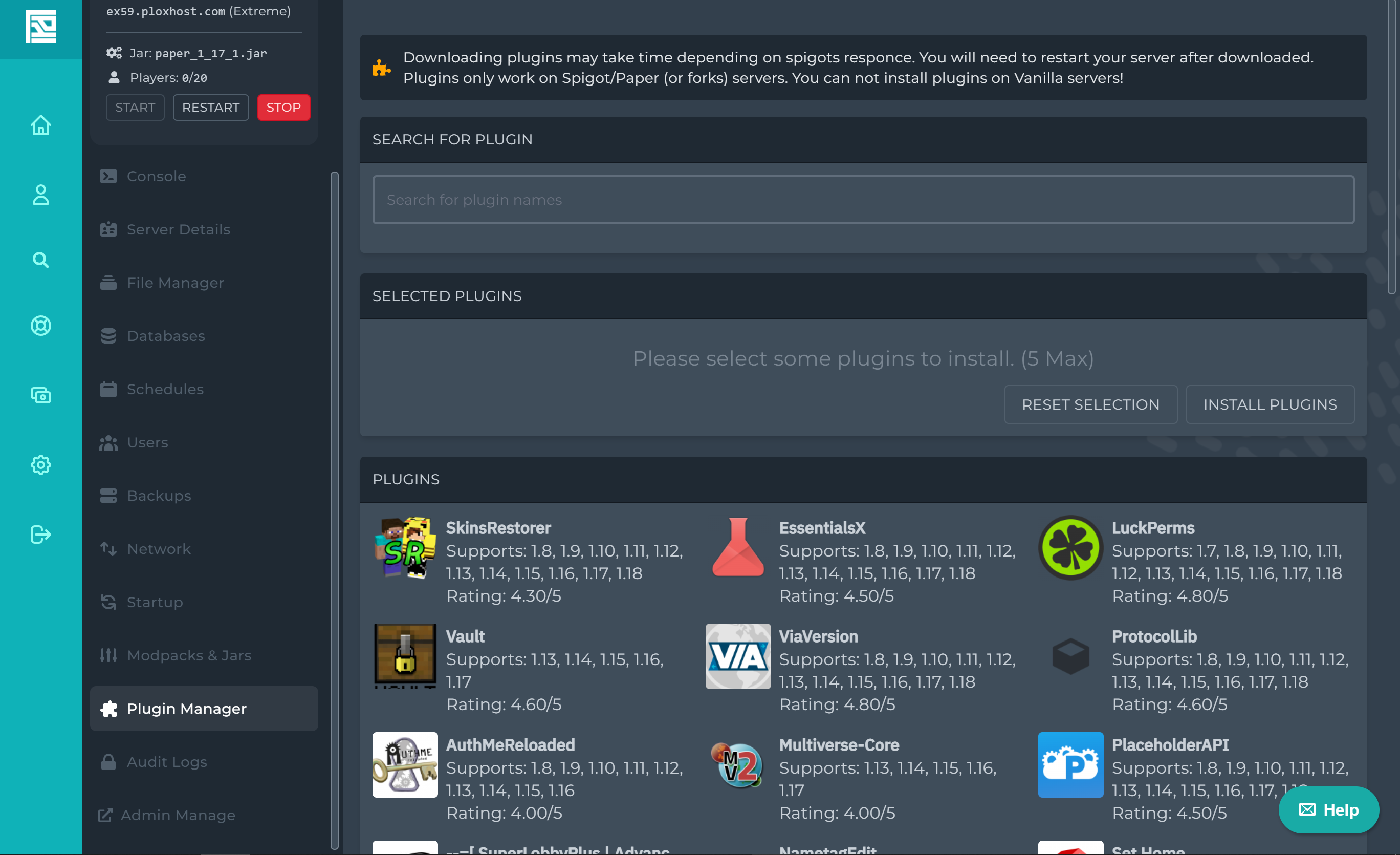Click the LuckPerms plugin name
Screen dimensions: 1400x855
click(1153, 528)
